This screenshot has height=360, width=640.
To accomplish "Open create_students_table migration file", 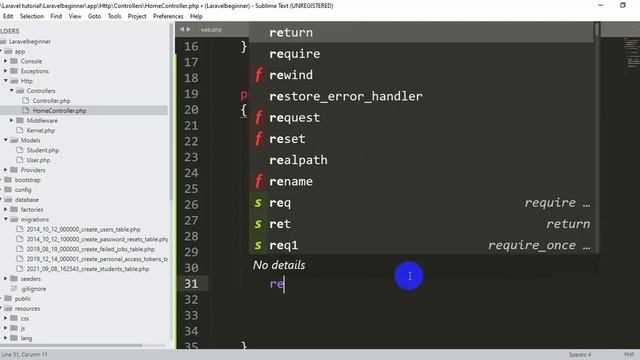I will click(x=88, y=269).
